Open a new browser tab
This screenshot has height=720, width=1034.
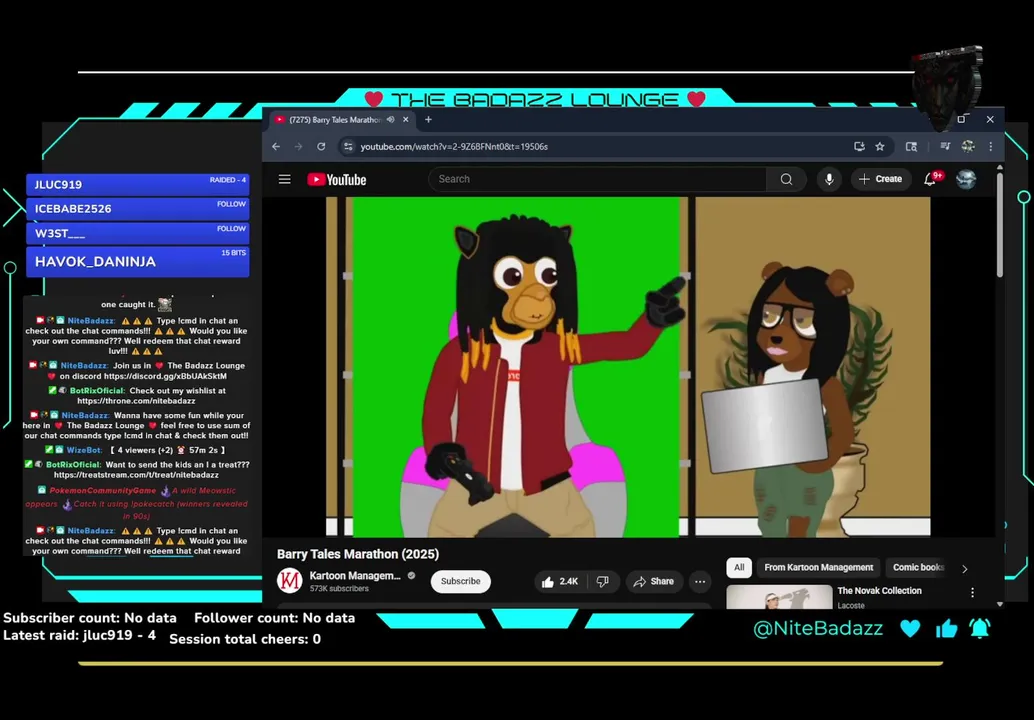(x=429, y=119)
